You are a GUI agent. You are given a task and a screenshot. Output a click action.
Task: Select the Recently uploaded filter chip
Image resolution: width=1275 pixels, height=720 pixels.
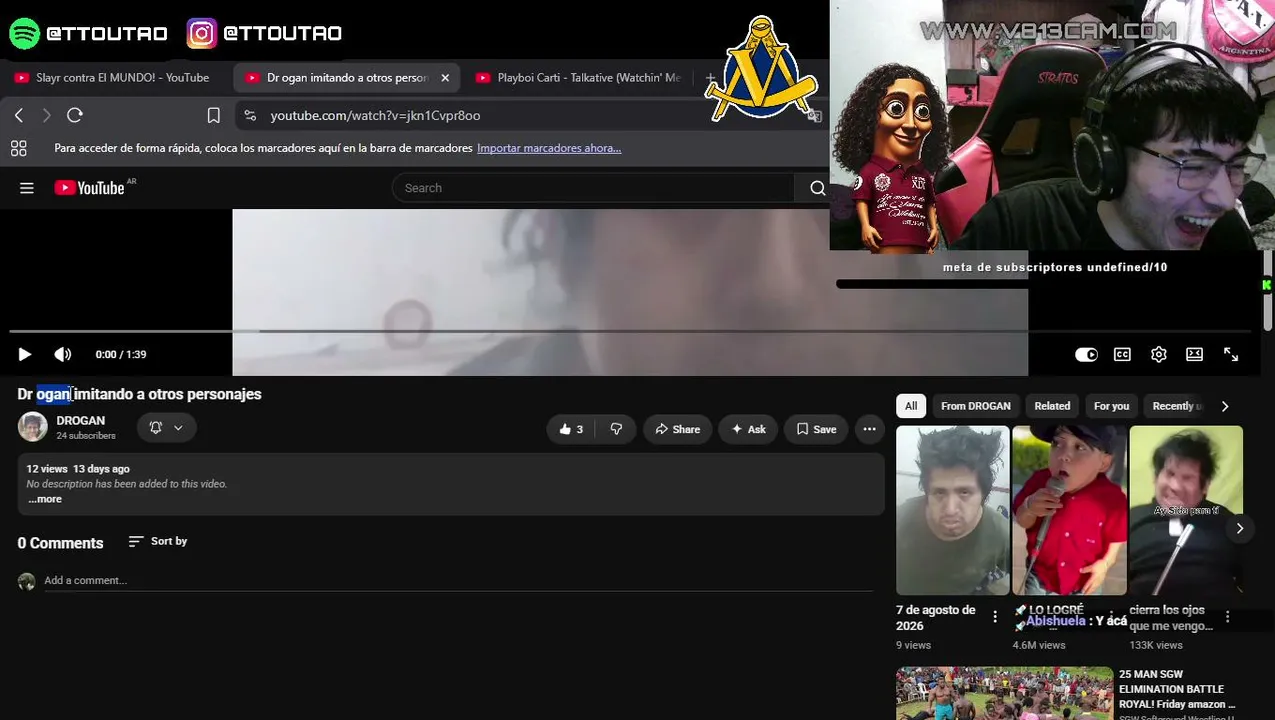tap(1175, 406)
